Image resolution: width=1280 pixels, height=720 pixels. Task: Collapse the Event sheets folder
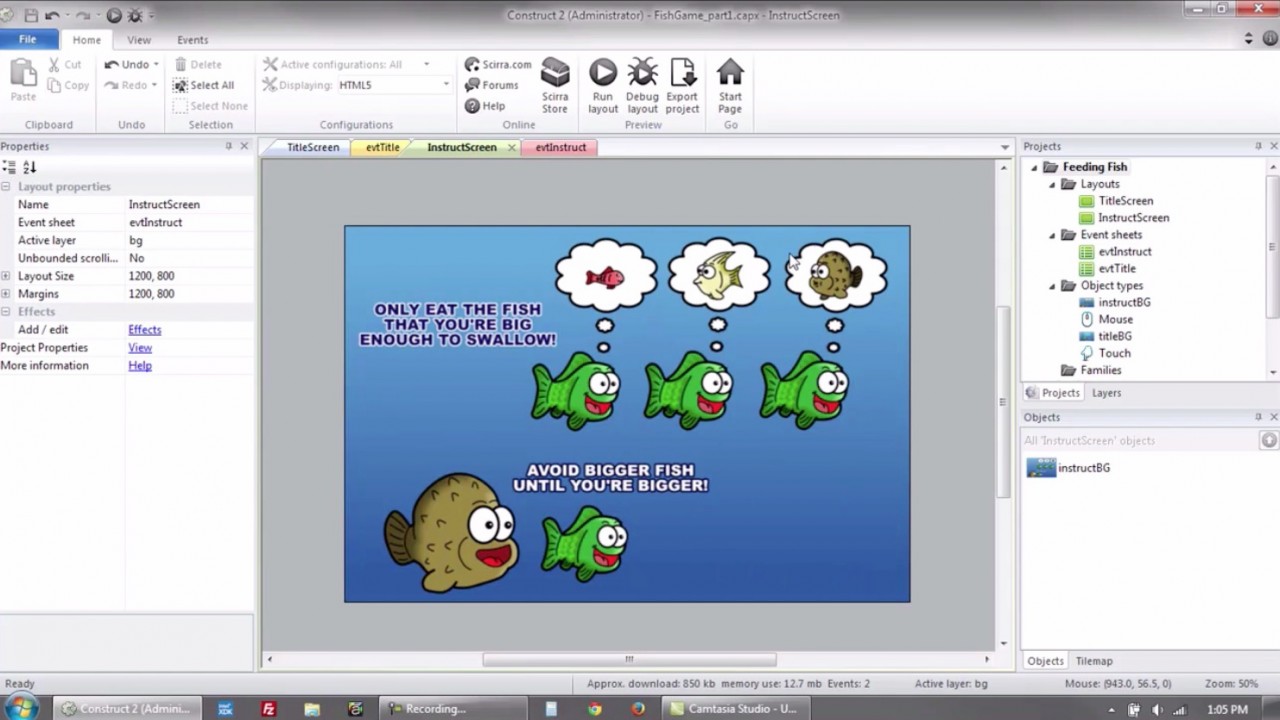tap(1052, 235)
